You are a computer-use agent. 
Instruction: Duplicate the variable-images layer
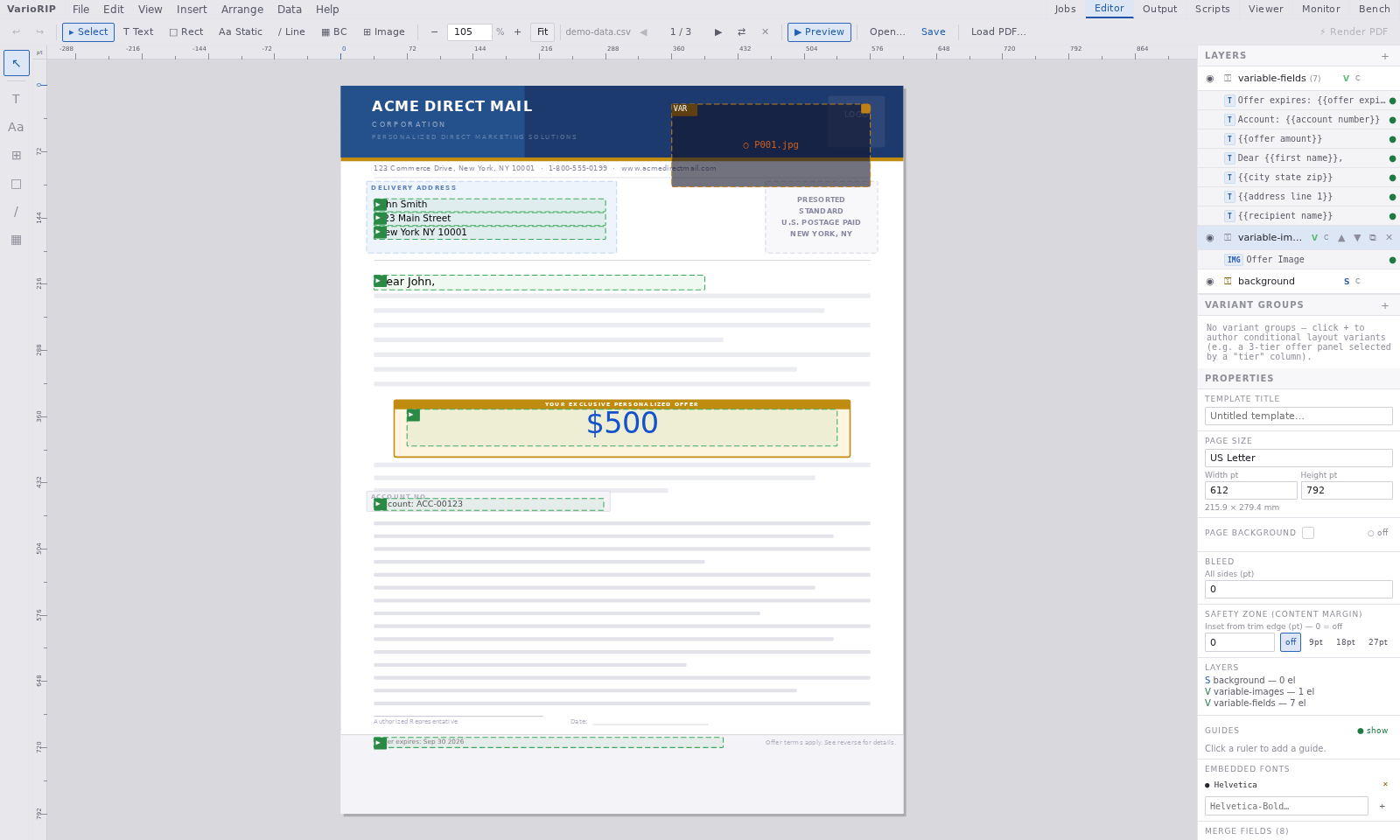coord(1373,238)
